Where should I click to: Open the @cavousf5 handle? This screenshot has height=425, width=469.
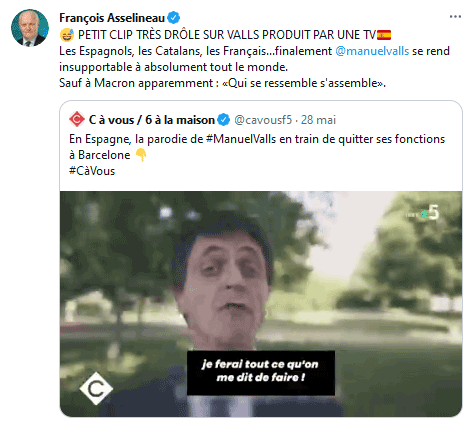[263, 120]
